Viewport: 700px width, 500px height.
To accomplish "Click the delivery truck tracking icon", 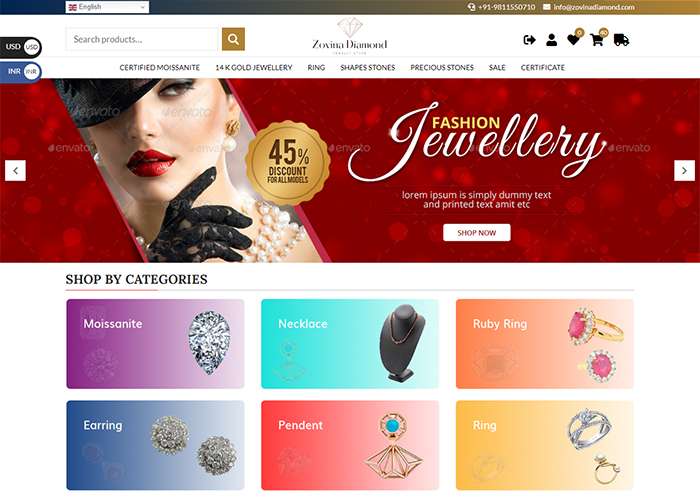I will pos(621,40).
